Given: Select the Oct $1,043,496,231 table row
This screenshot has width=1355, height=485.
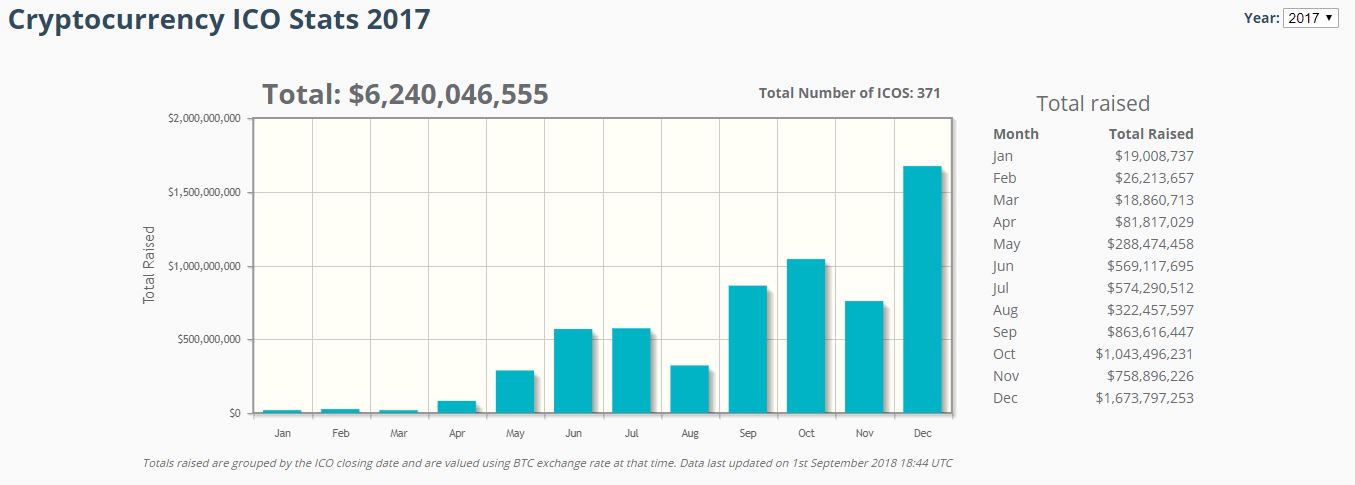Looking at the screenshot, I should point(1093,354).
